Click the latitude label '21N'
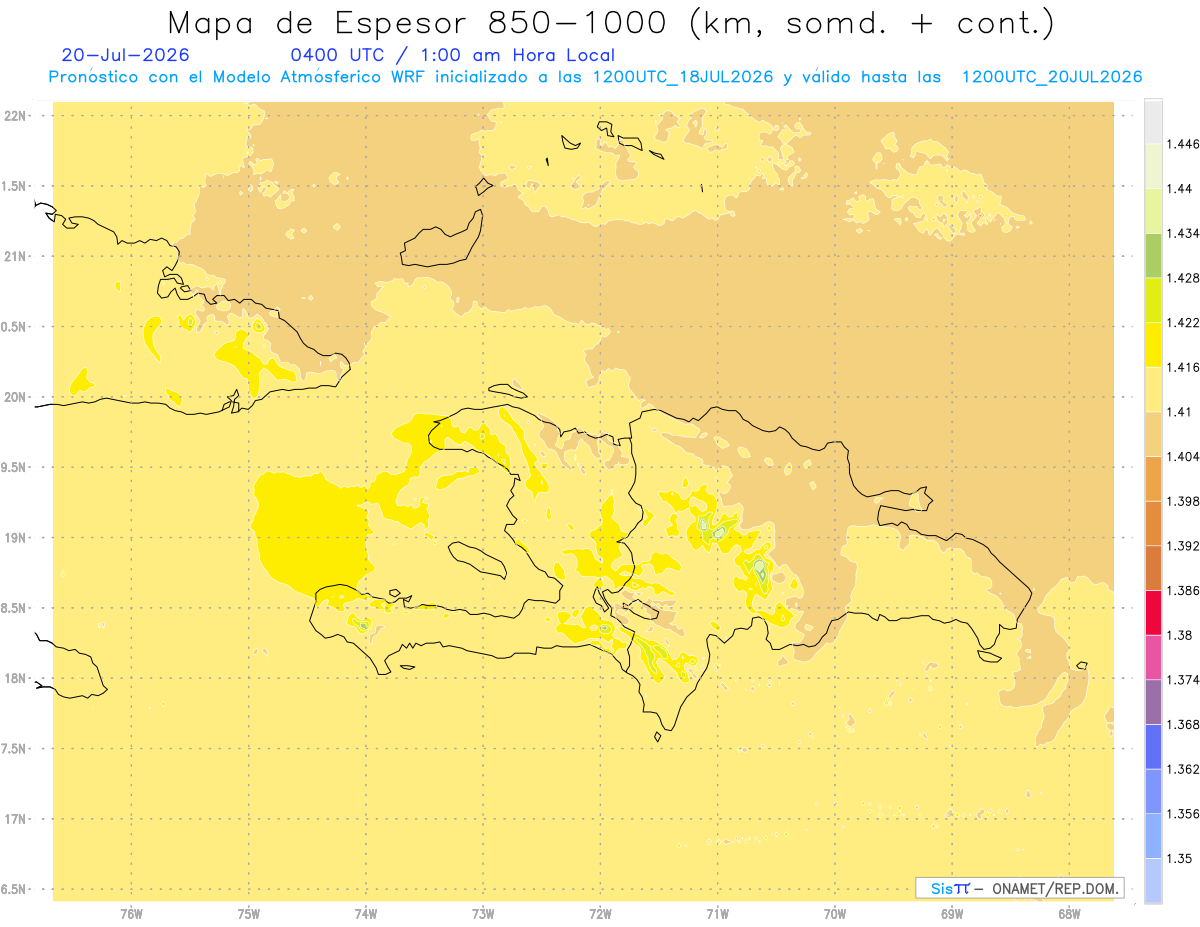1200x927 pixels. click(15, 256)
